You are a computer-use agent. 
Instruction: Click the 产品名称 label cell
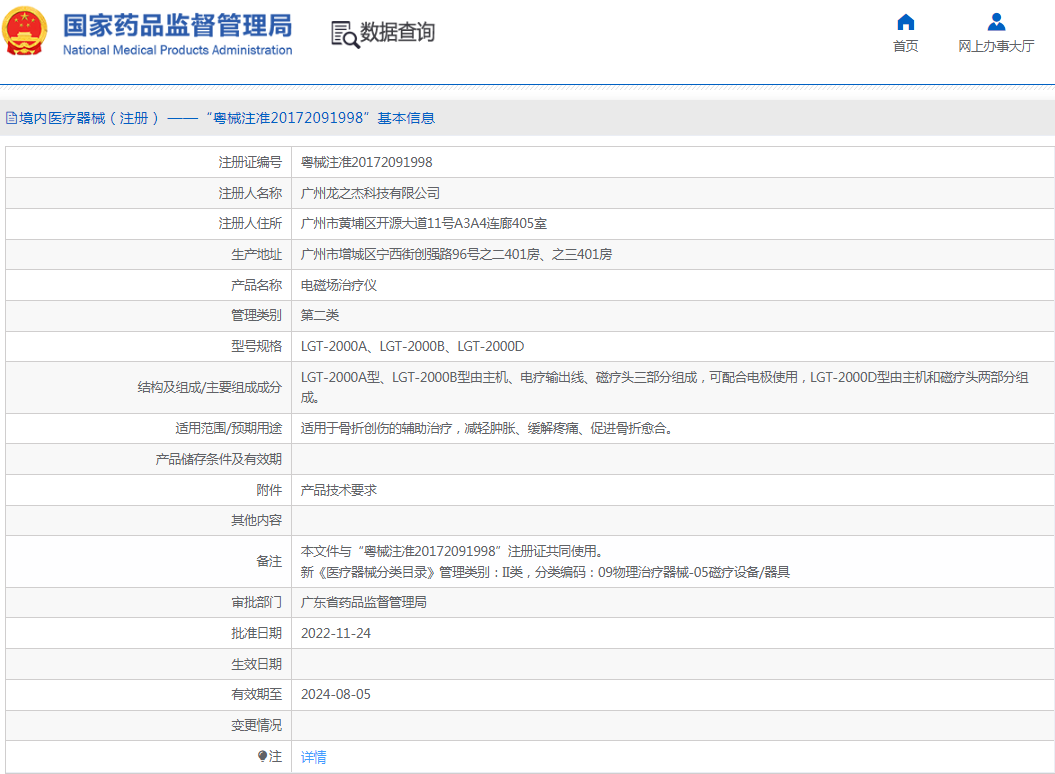click(x=149, y=285)
